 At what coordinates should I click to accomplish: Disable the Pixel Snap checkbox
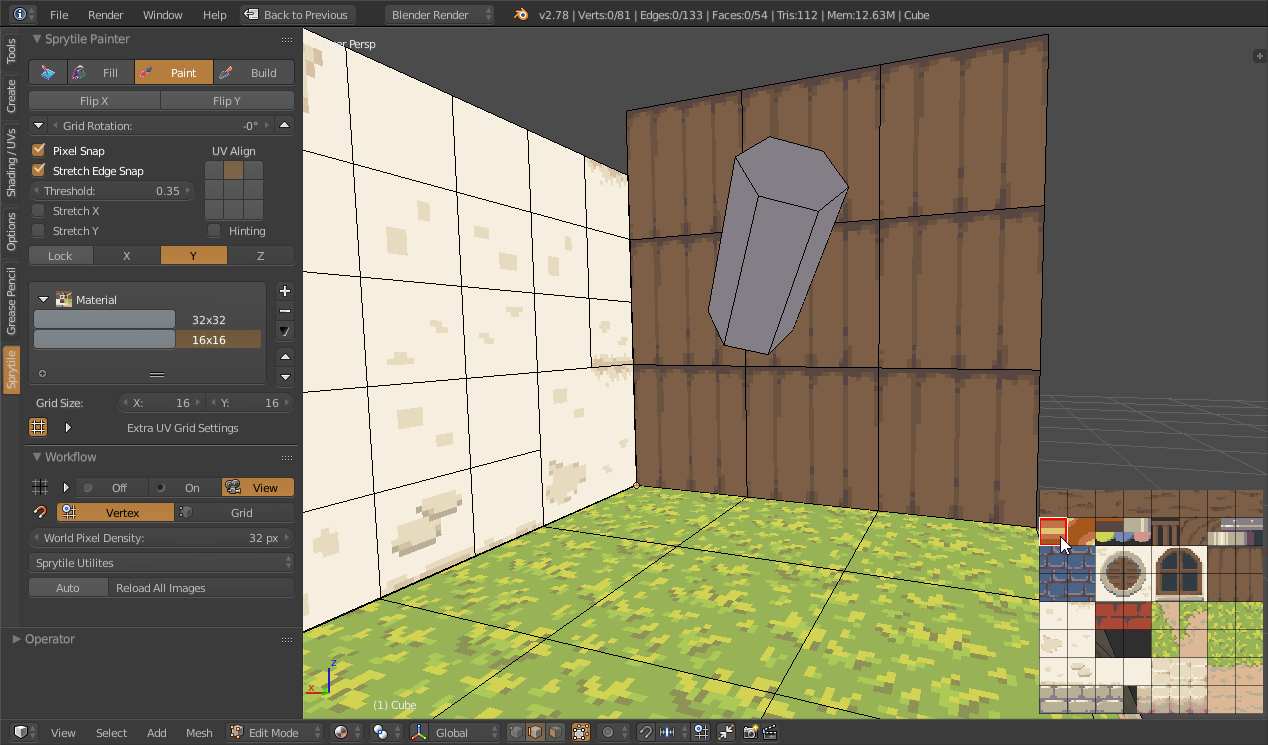[39, 150]
